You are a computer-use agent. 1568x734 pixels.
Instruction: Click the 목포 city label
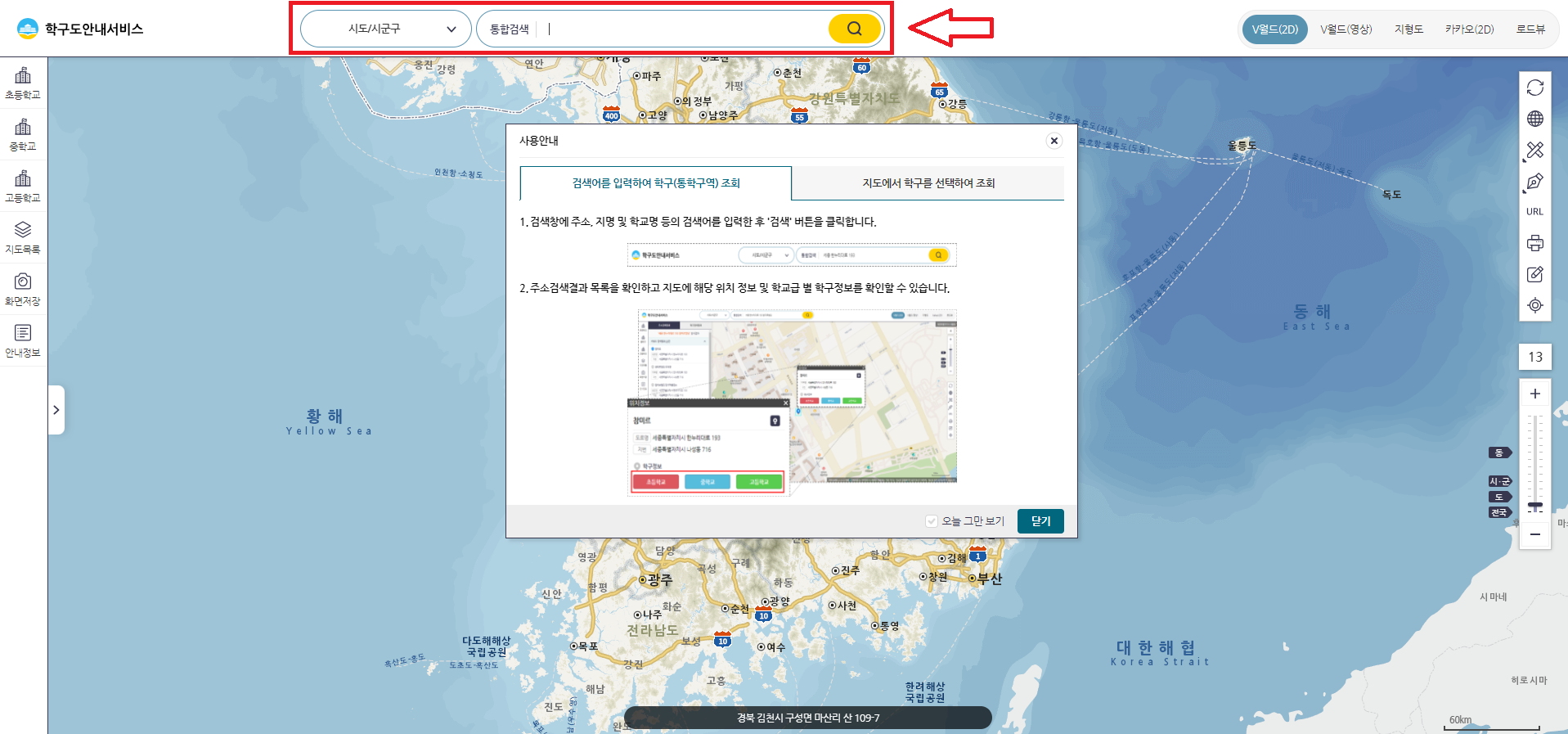tap(588, 646)
